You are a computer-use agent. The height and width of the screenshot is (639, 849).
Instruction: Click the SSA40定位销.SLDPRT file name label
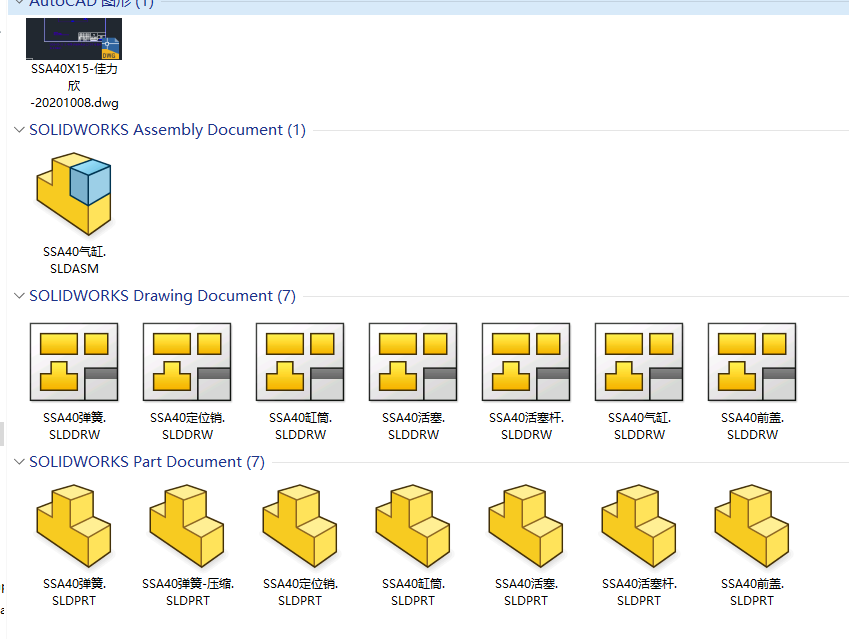coord(300,592)
